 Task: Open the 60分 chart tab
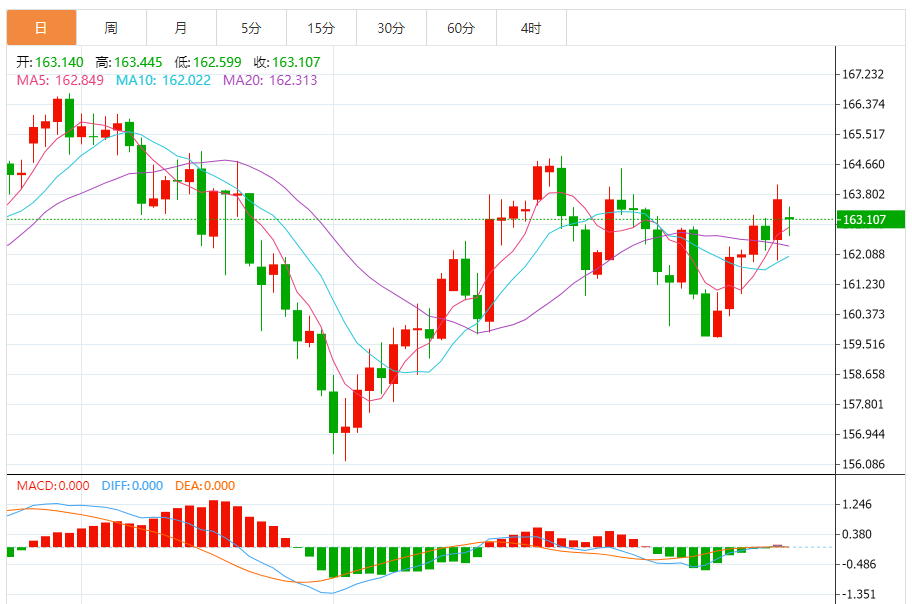pyautogui.click(x=461, y=27)
